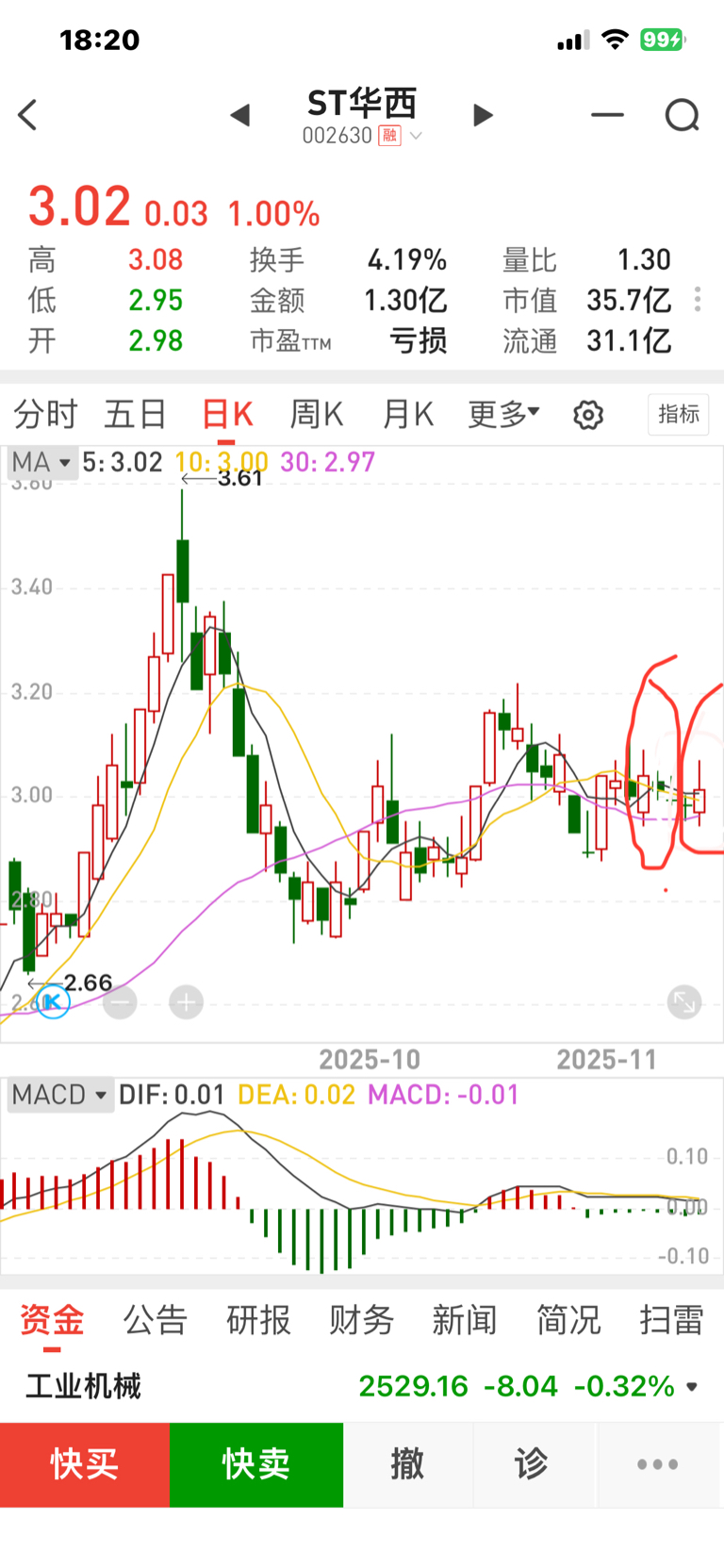Open chart settings gear icon
The height and width of the screenshot is (1568, 724).
click(x=588, y=415)
